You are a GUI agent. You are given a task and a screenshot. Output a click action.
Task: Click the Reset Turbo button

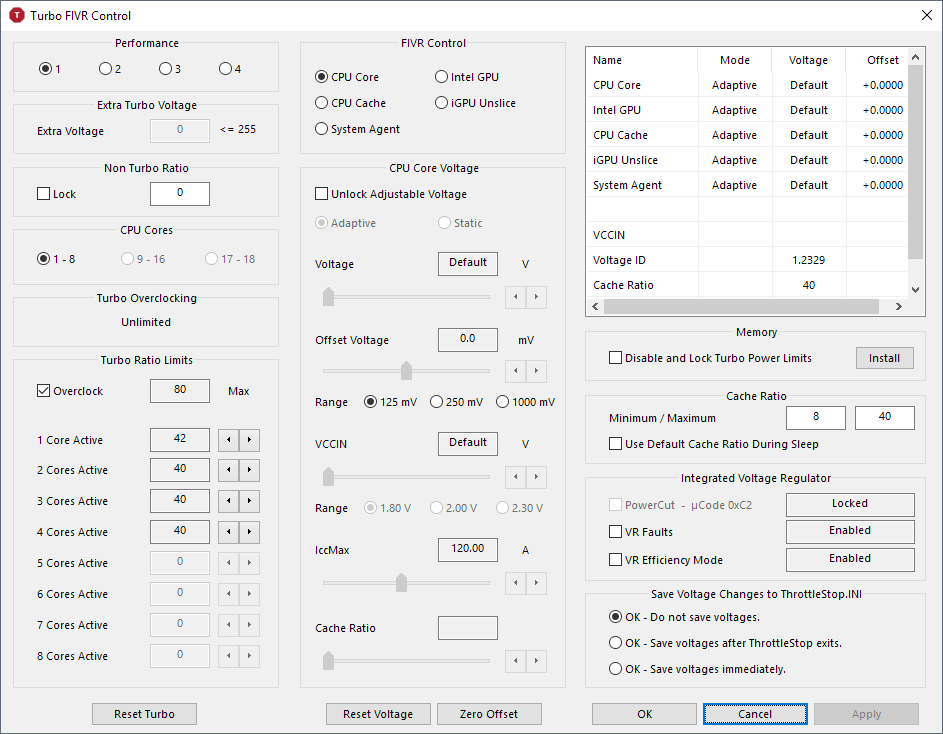pos(144,714)
